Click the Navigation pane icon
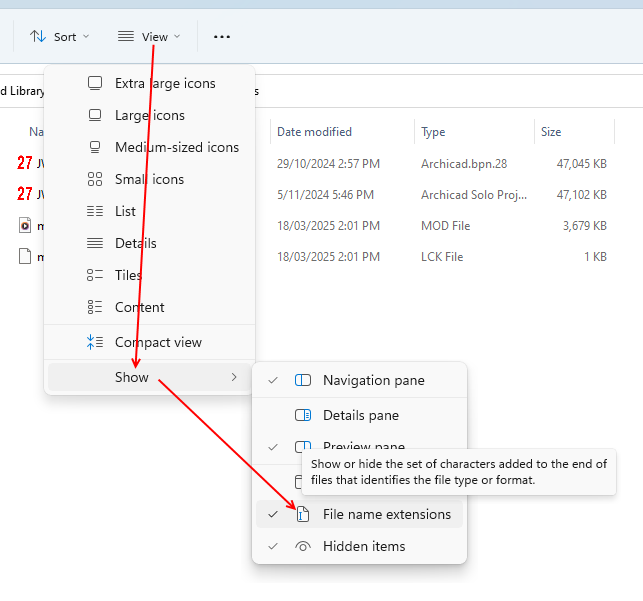This screenshot has height=601, width=643. 303,380
